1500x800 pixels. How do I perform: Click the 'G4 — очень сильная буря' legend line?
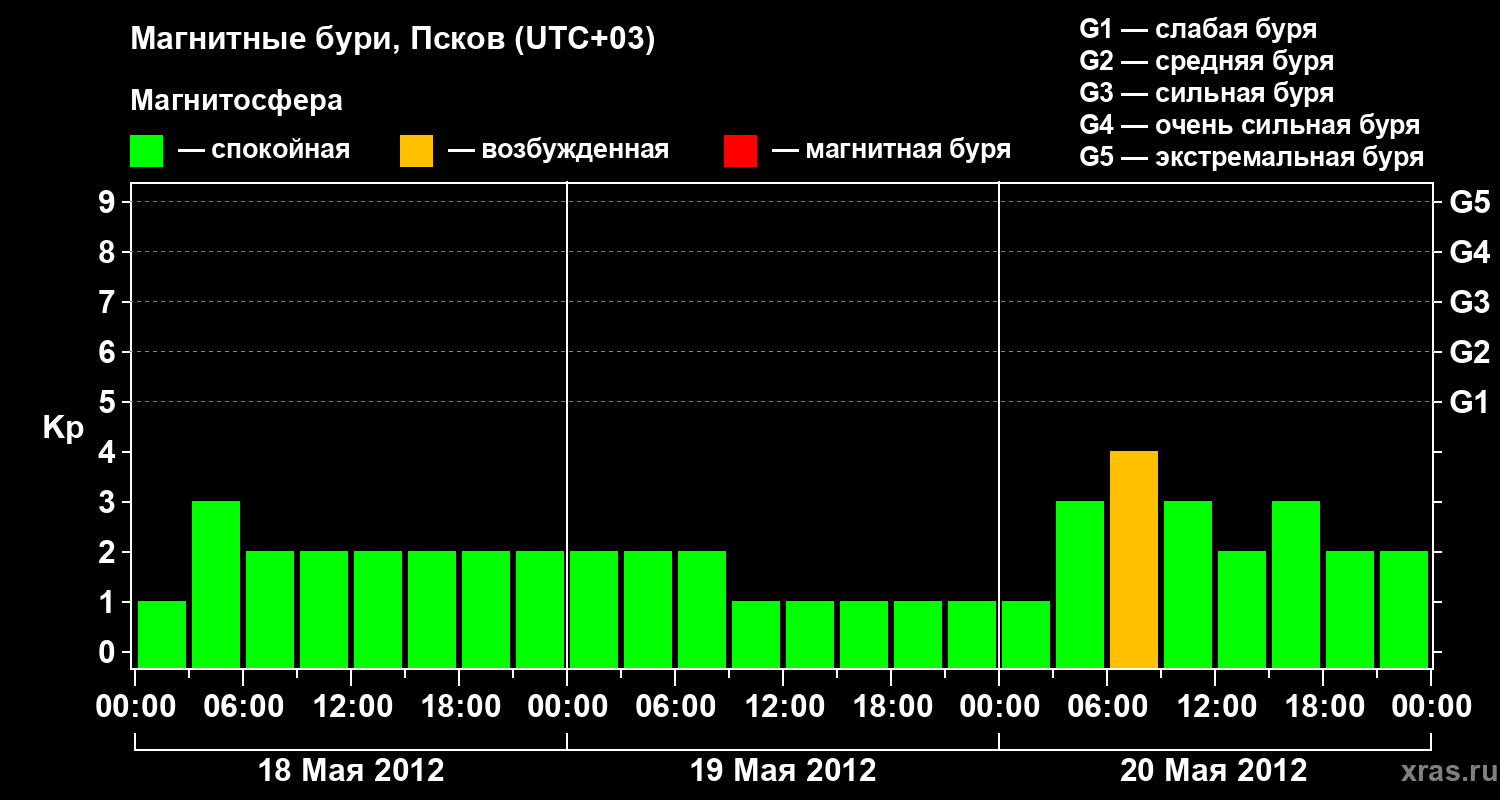pos(1250,125)
